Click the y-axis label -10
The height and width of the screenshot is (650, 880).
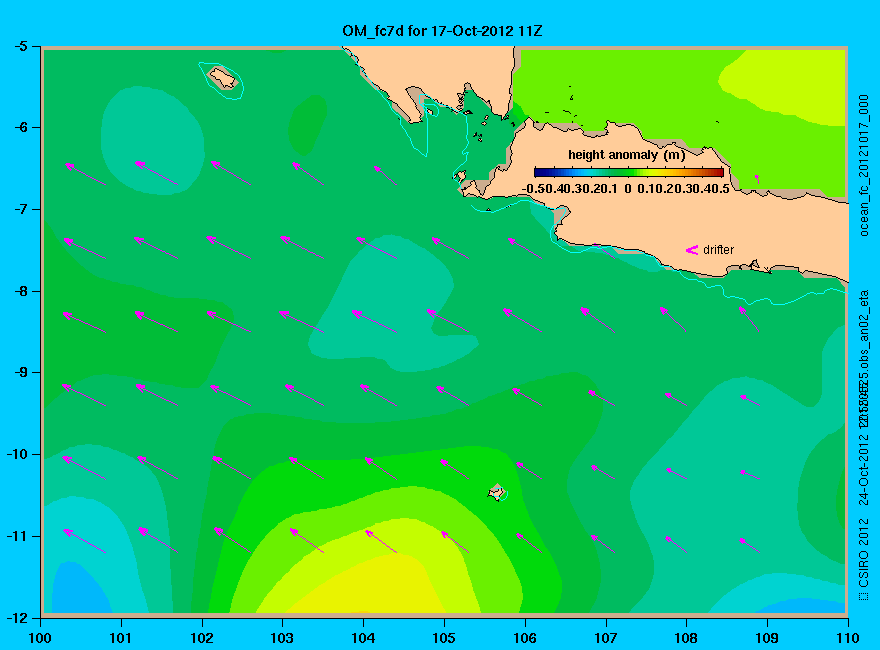tap(17, 454)
